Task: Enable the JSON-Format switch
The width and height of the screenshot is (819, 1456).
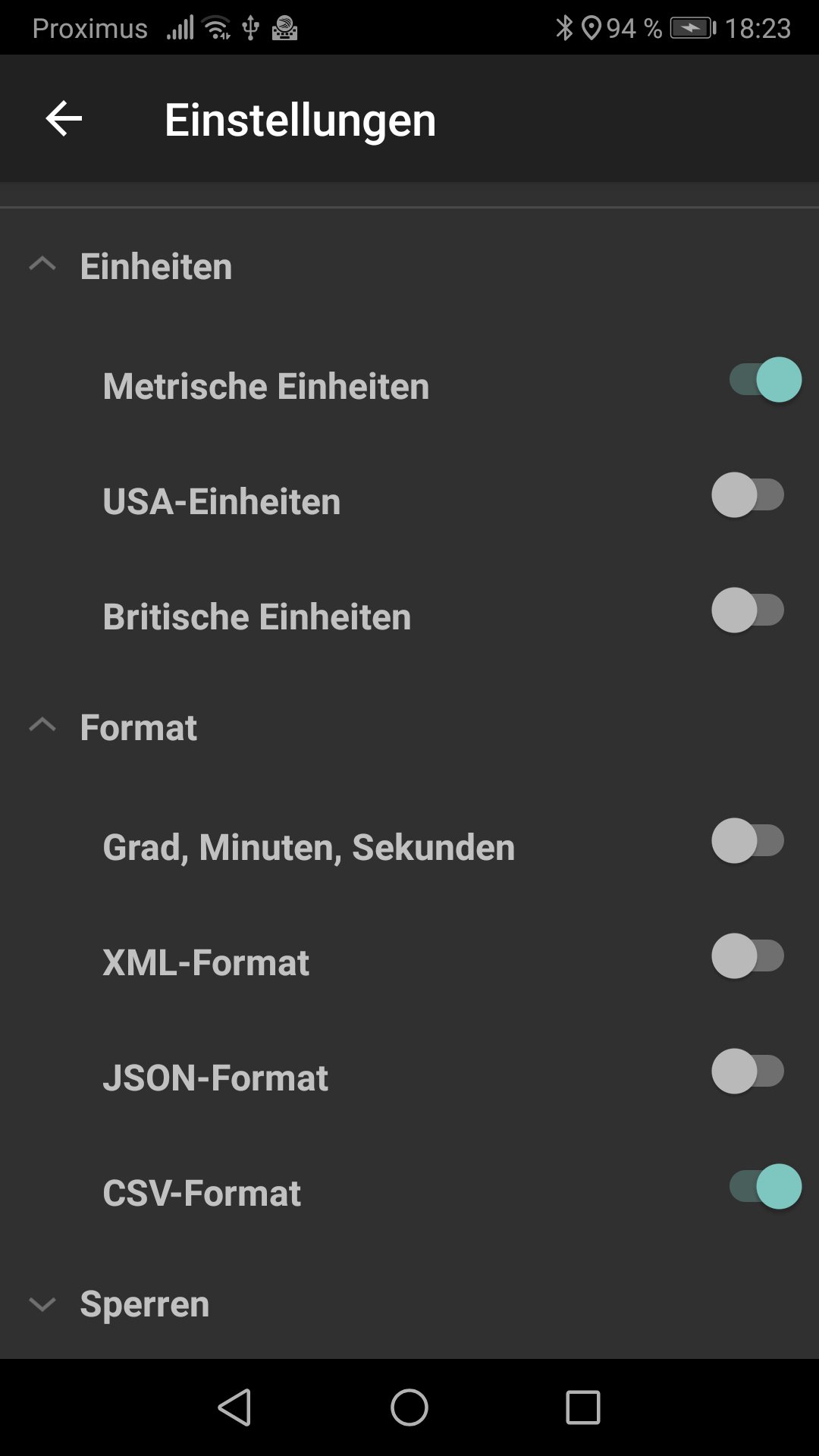Action: click(x=748, y=1072)
